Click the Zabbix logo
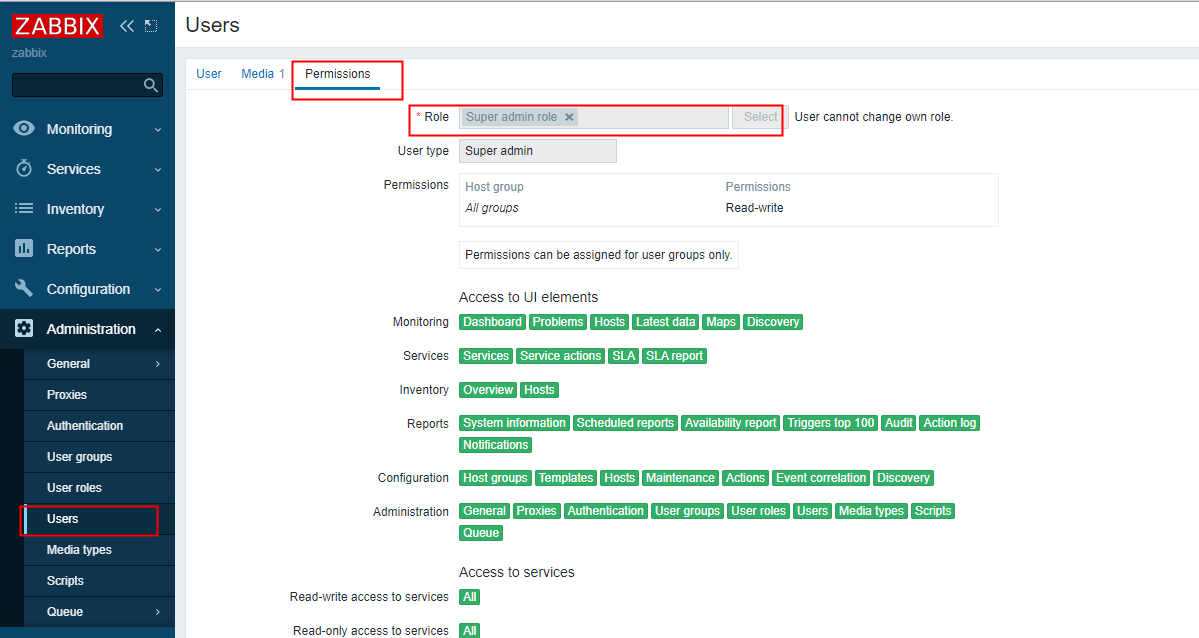The height and width of the screenshot is (638, 1199). (58, 26)
